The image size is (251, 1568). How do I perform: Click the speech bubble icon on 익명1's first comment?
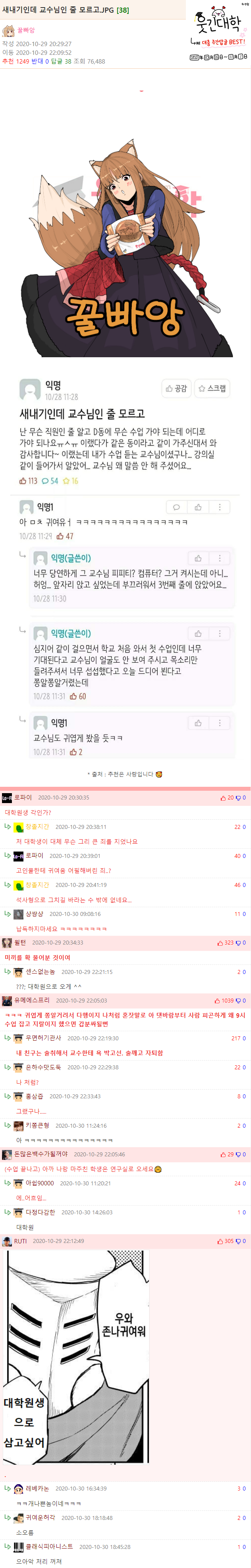[x=176, y=507]
